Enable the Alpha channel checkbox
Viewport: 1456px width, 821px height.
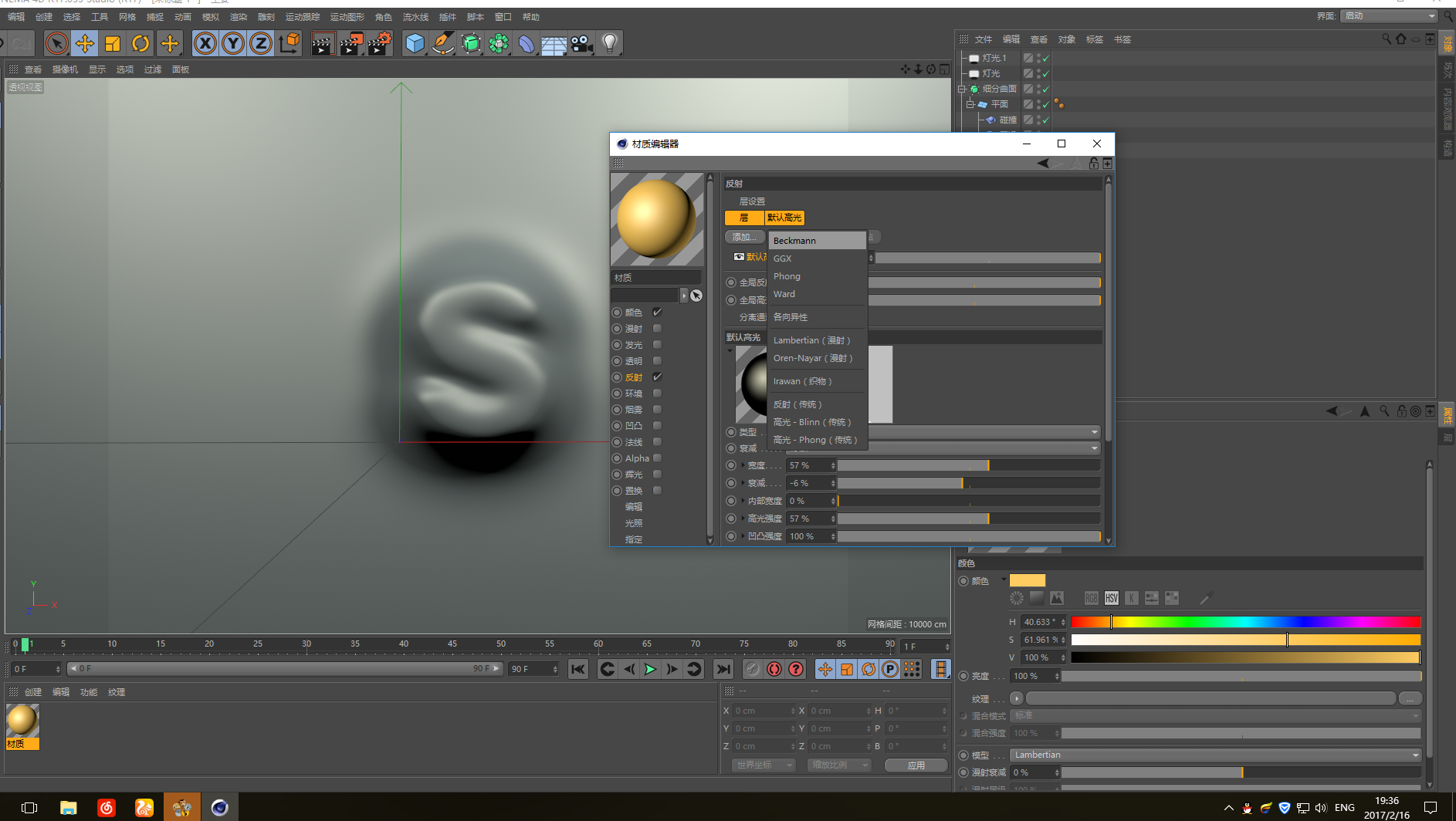click(x=657, y=458)
